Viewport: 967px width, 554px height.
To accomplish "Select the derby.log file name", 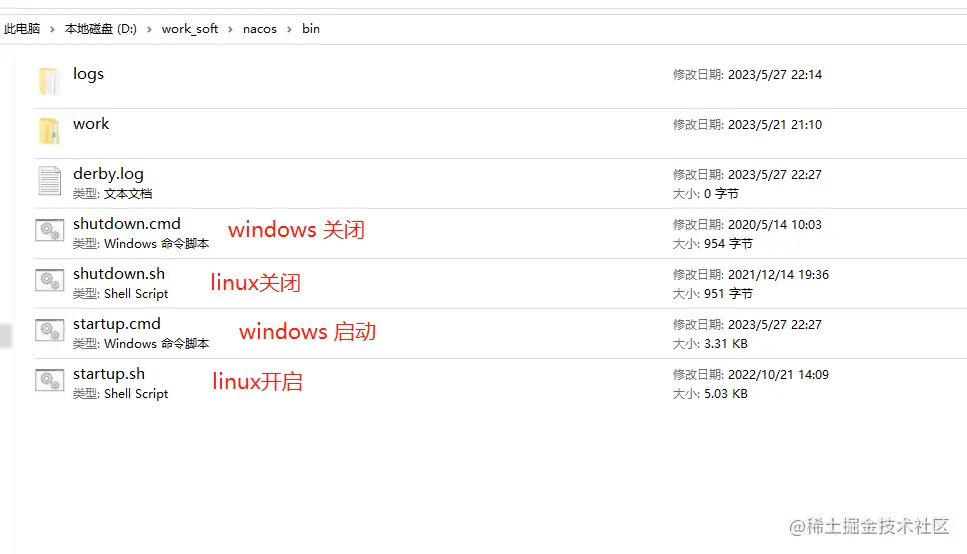I will (108, 174).
